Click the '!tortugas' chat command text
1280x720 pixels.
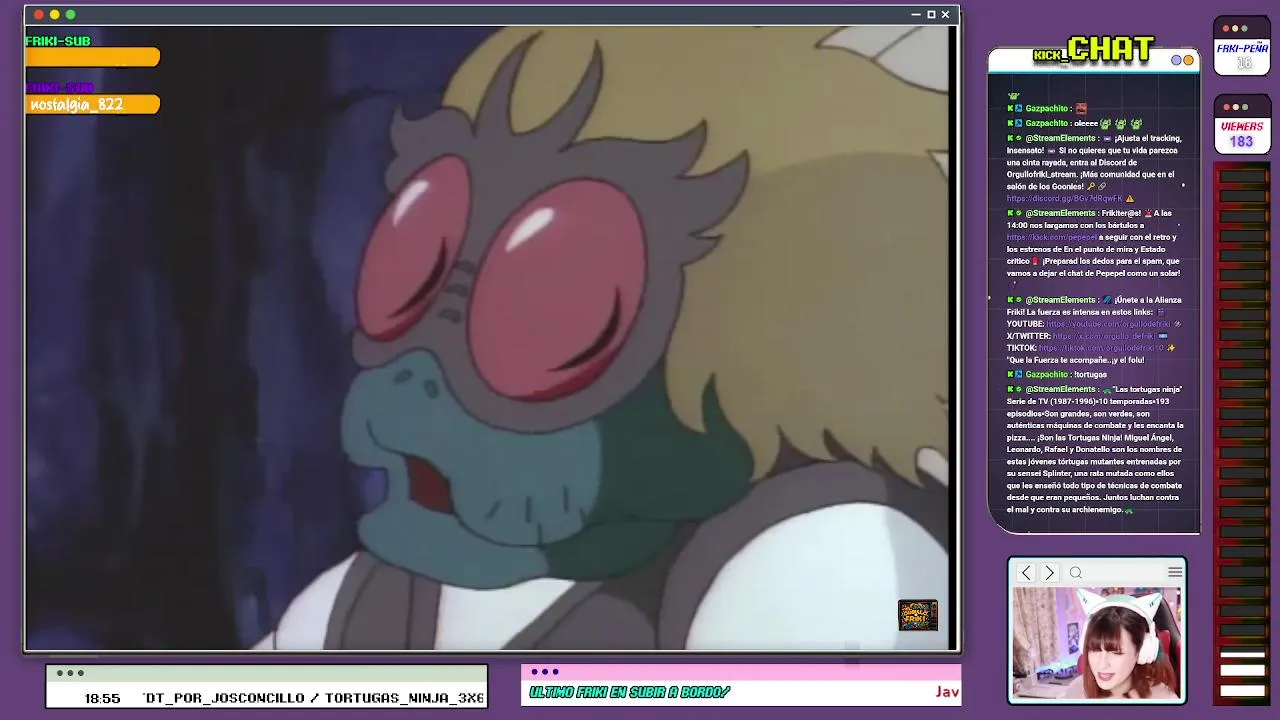coord(1090,374)
